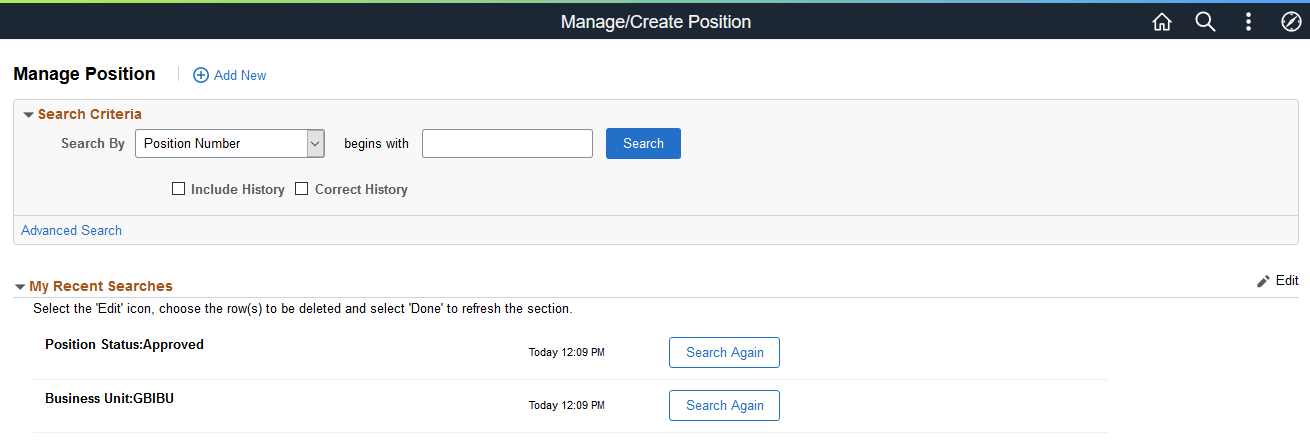
Task: Open the Advanced Search link
Action: pos(71,231)
